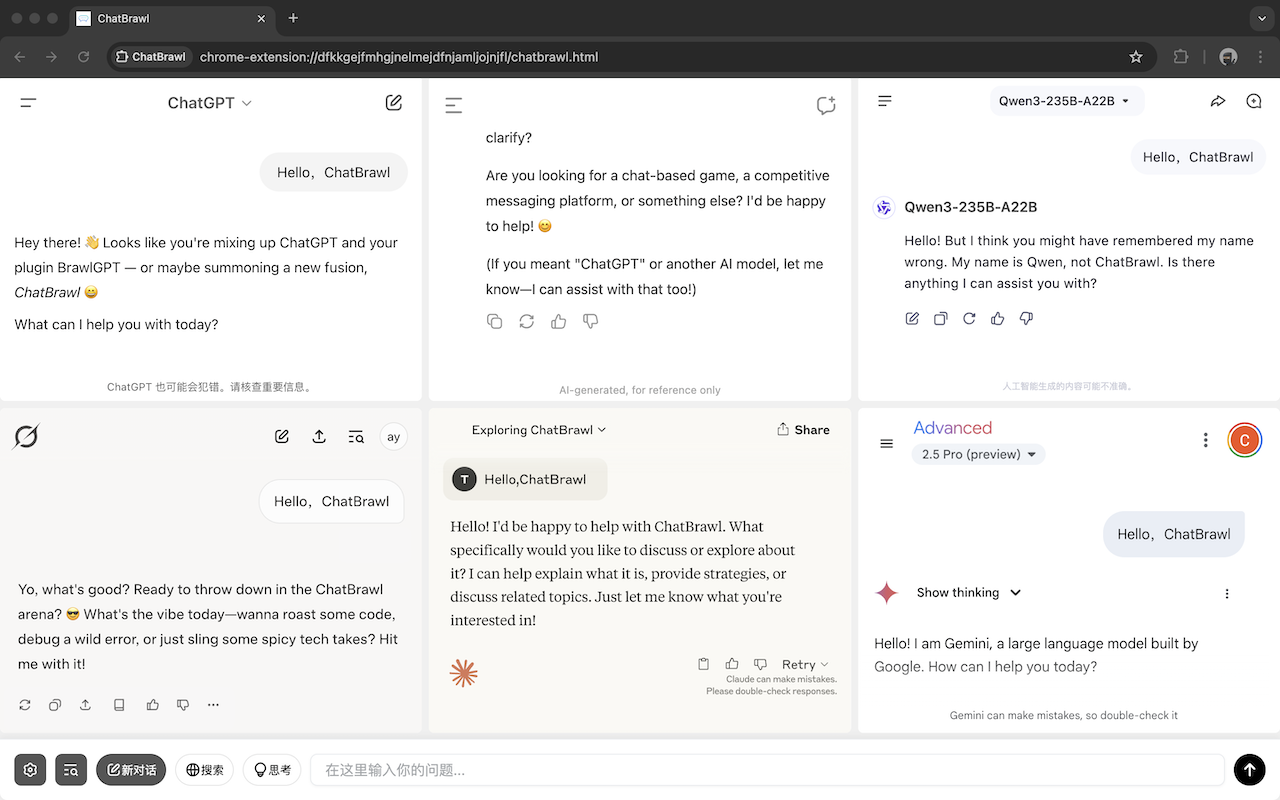Thumbs up the Claude response
This screenshot has width=1280, height=800.
tap(732, 664)
